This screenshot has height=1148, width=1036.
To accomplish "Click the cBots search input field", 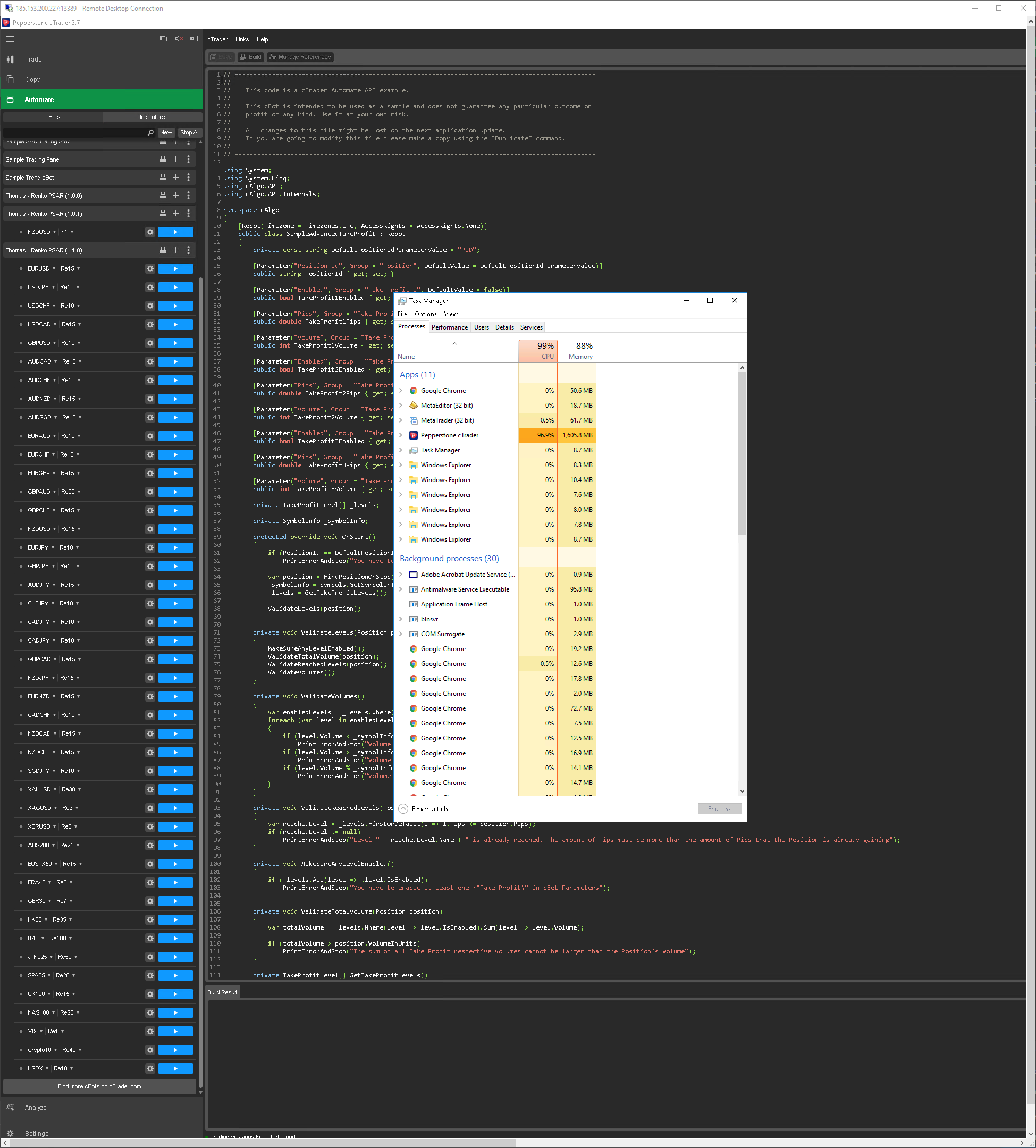I will pos(74,133).
